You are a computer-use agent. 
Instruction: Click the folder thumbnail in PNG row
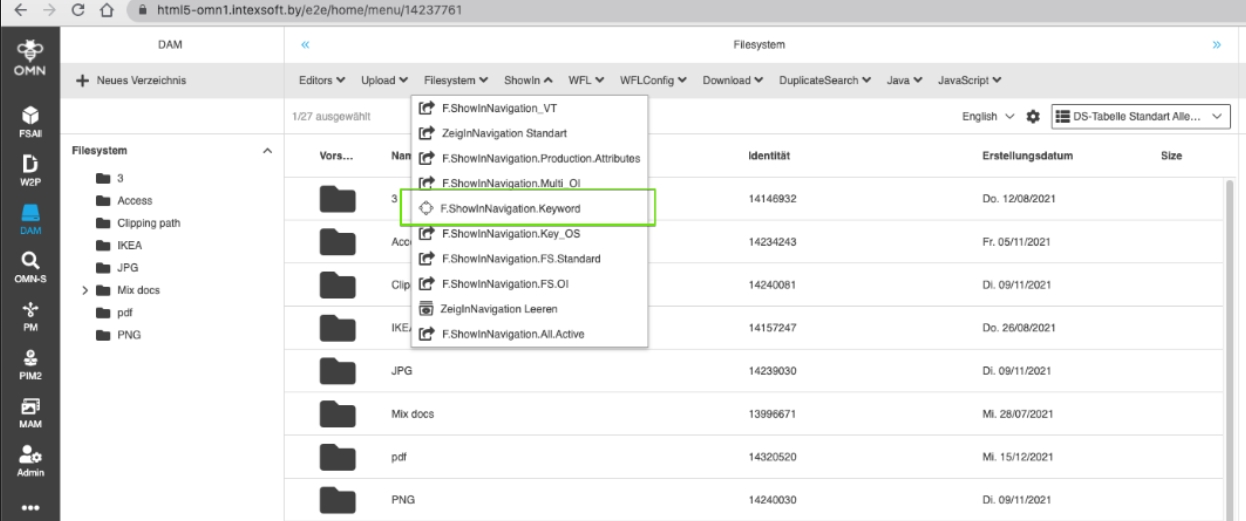(338, 499)
